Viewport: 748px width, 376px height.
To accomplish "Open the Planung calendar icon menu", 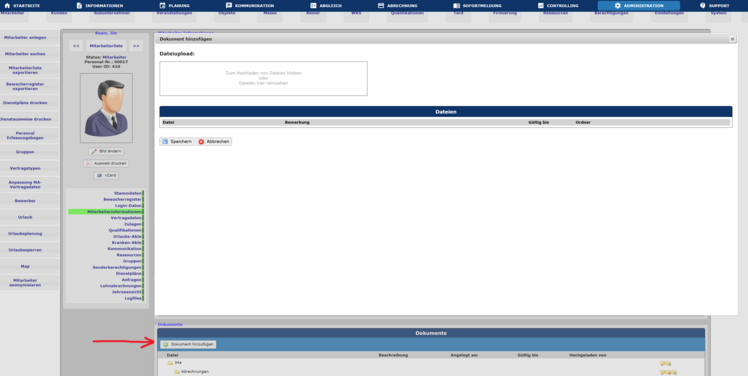I will pyautogui.click(x=162, y=6).
